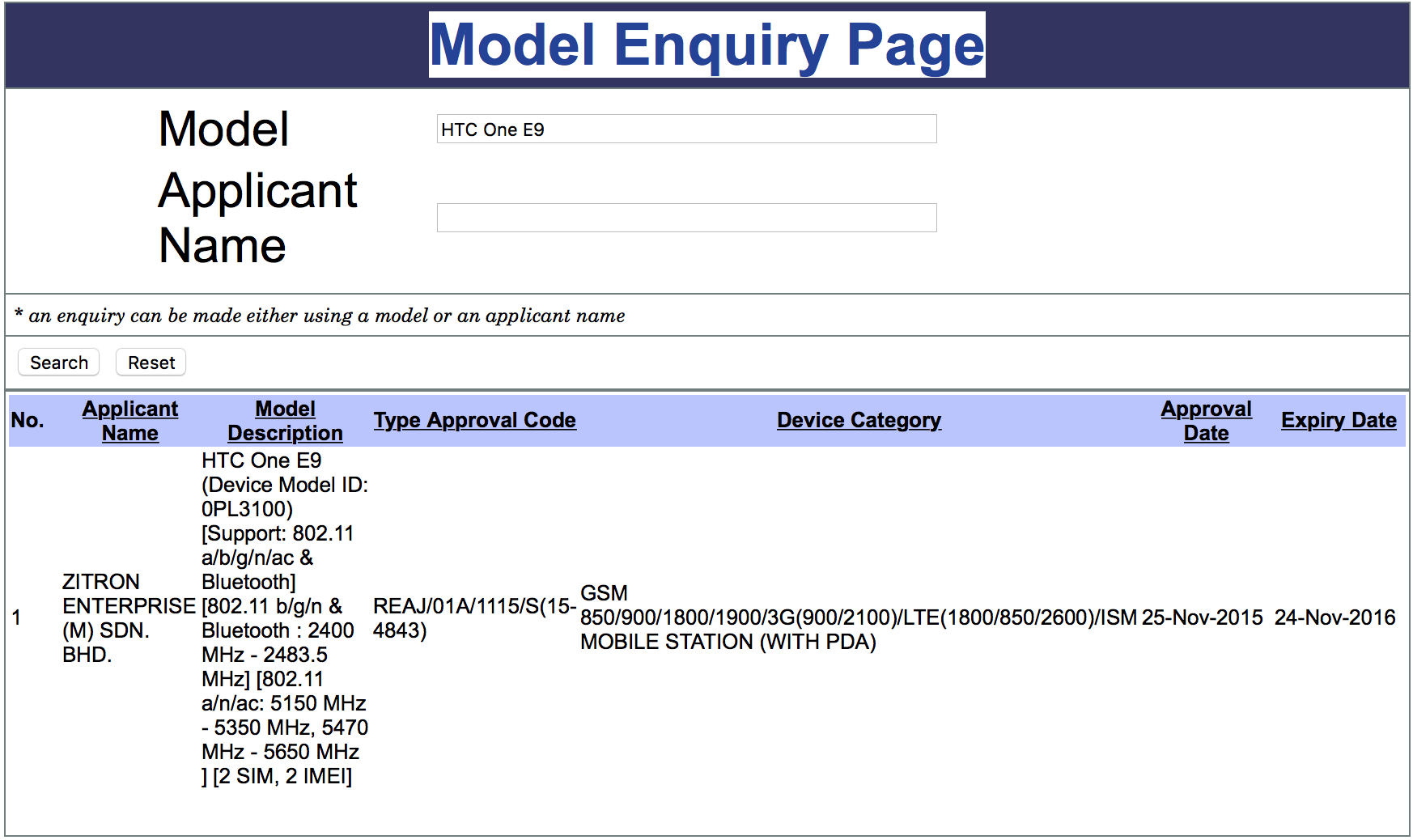This screenshot has width=1413, height=840.
Task: Select the 24-Nov-2016 expiry date
Action: [1334, 617]
